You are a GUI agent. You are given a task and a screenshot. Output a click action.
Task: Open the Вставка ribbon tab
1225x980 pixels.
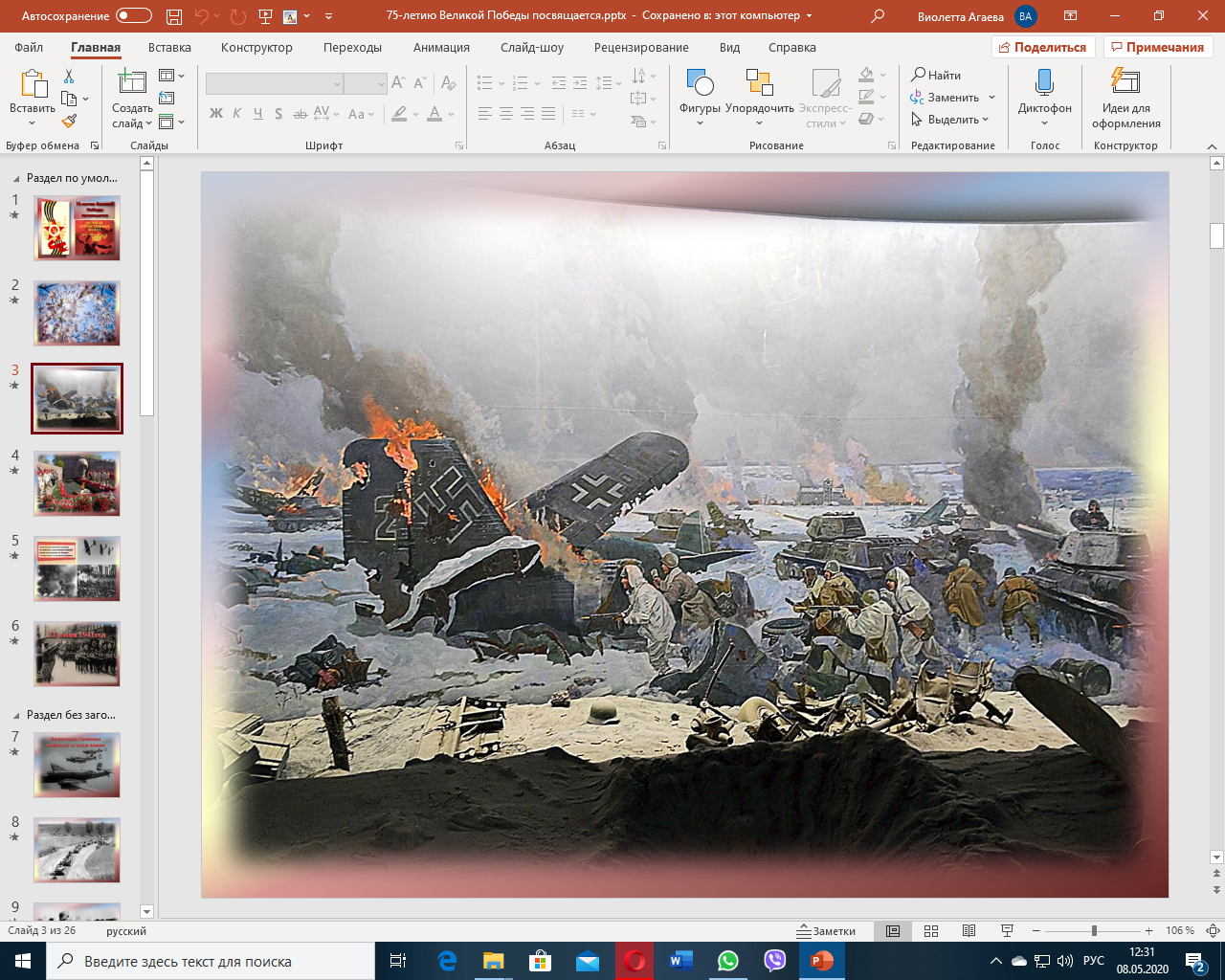pyautogui.click(x=169, y=48)
